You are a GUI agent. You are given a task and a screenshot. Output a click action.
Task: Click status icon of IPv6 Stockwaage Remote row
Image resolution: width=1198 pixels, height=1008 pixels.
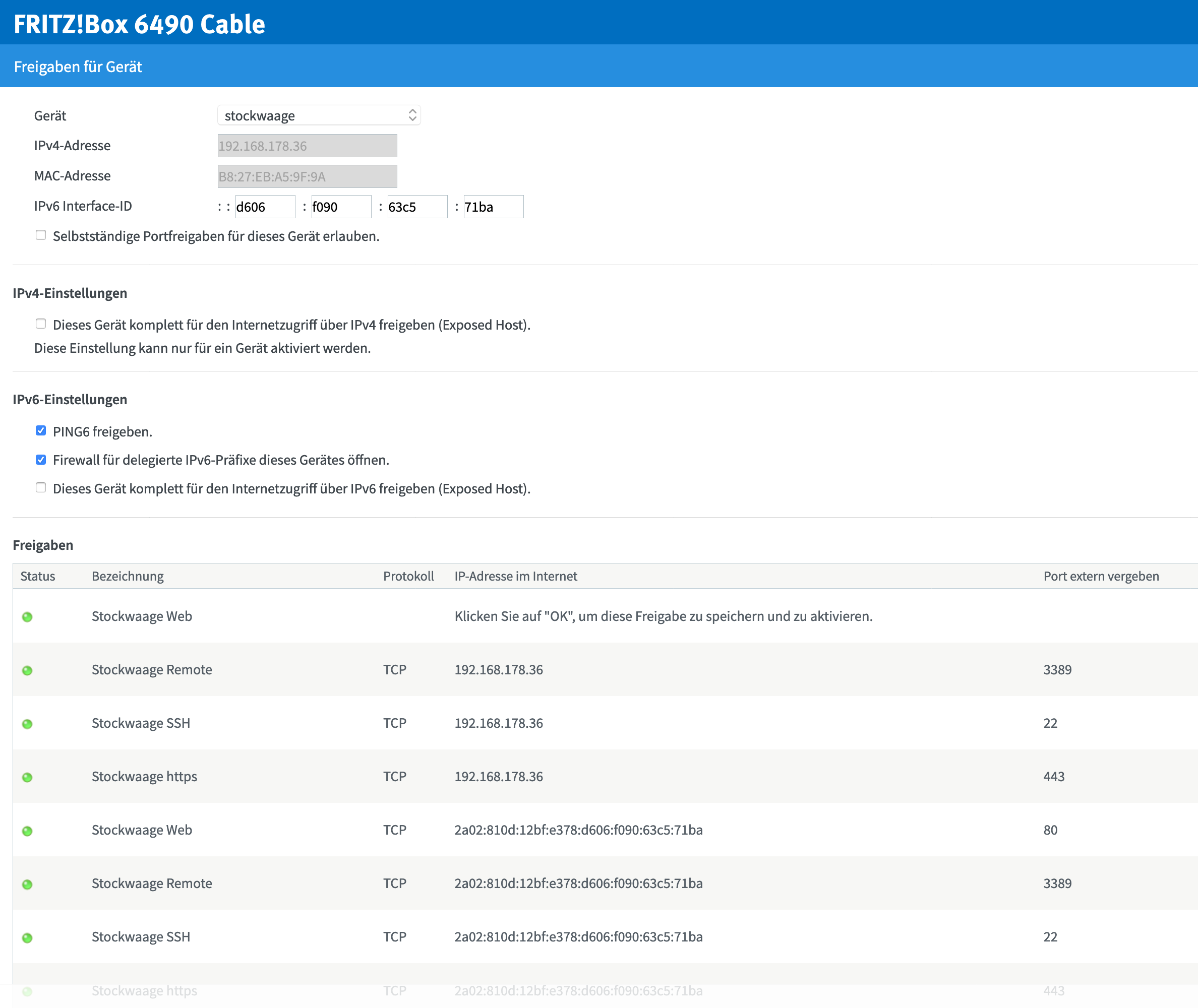(x=27, y=884)
